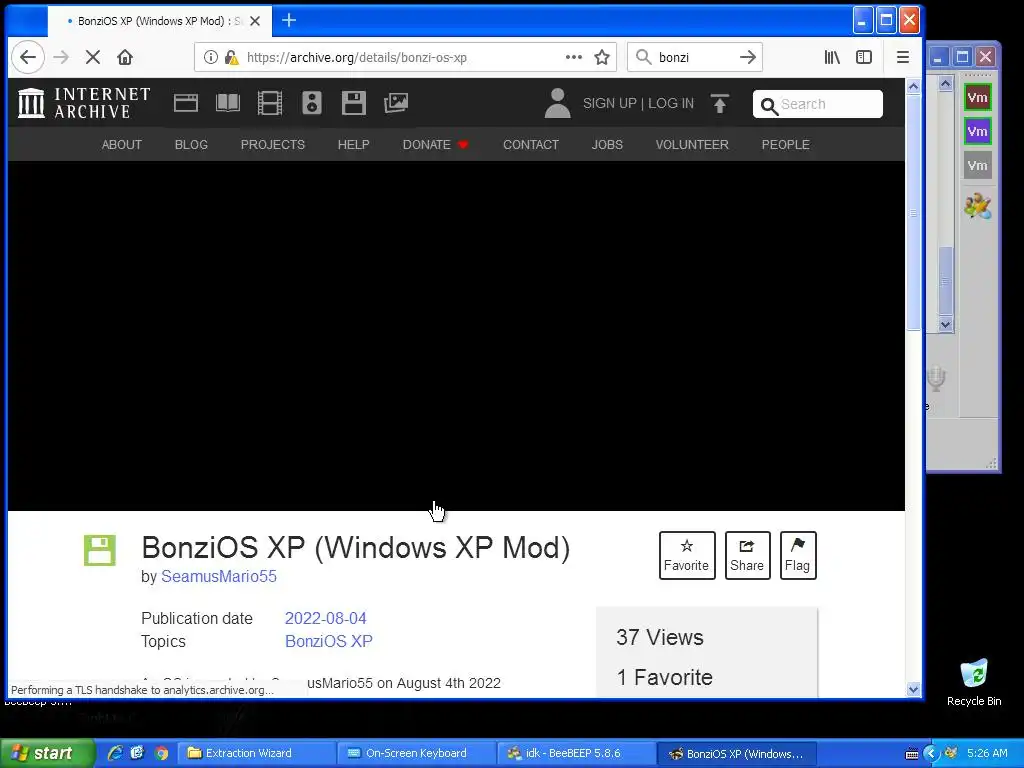Stop loading the page
1024x768 pixels.
(93, 57)
